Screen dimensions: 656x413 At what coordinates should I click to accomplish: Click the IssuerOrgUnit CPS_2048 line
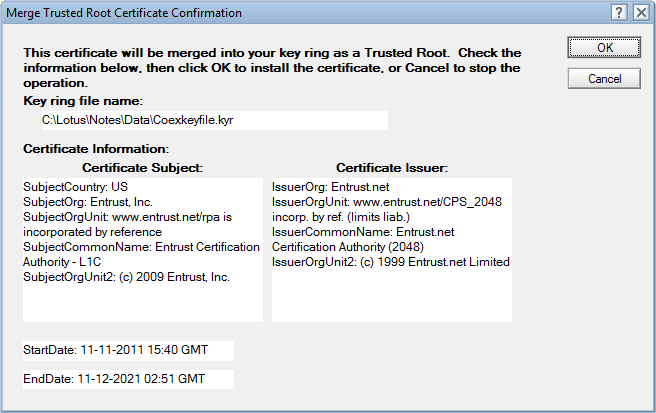click(x=387, y=202)
